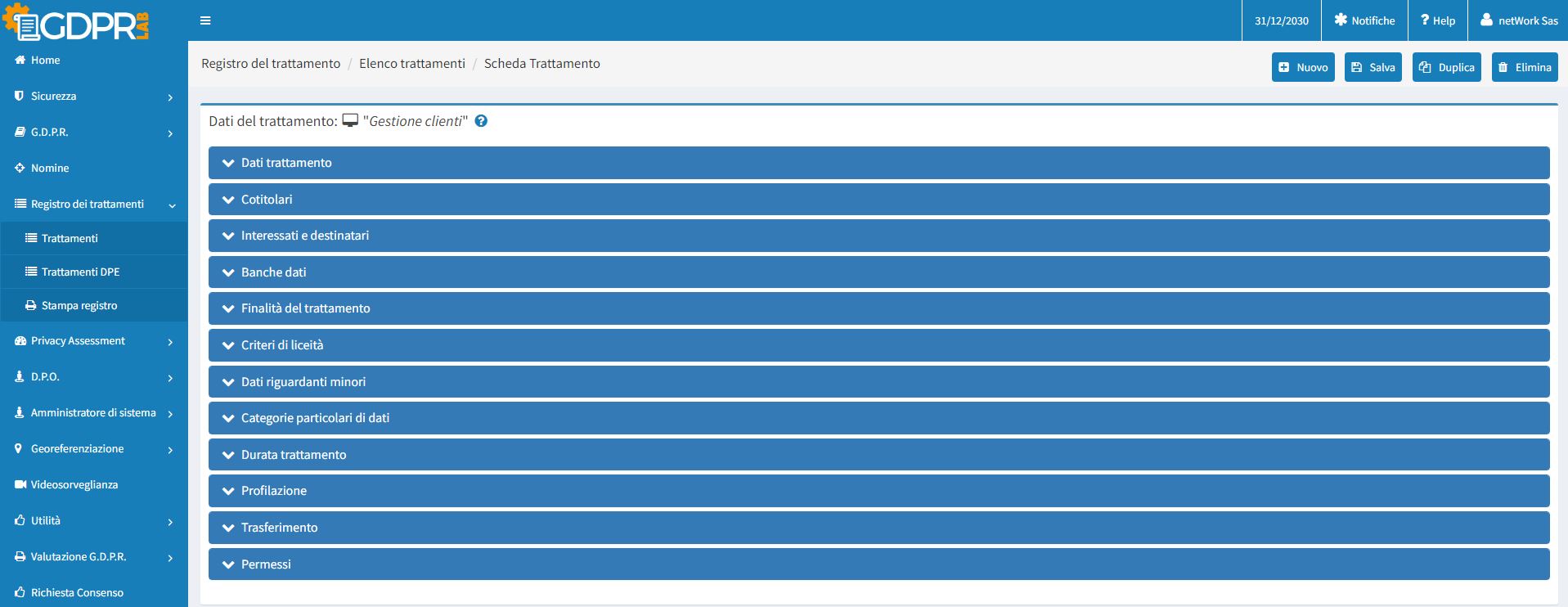Click the GDPR Lab logo

point(78,24)
